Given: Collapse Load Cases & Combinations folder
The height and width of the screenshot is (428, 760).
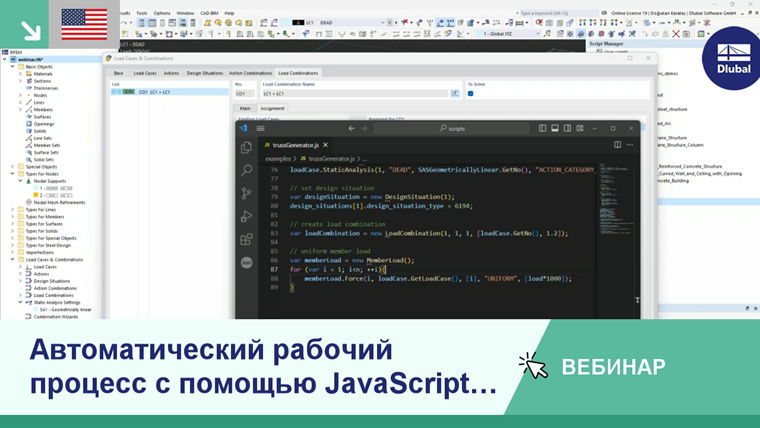Looking at the screenshot, I should coord(13,259).
